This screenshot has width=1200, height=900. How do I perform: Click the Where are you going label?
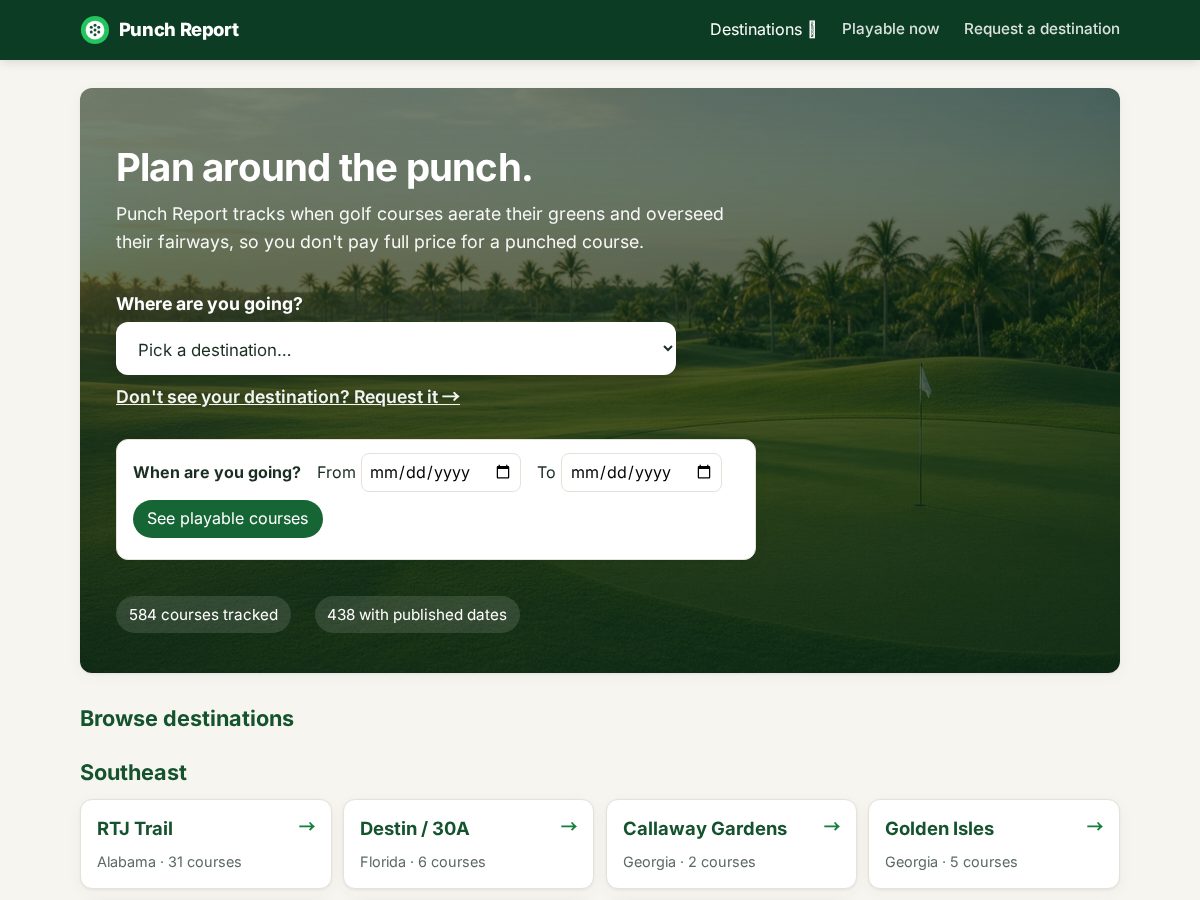click(209, 304)
